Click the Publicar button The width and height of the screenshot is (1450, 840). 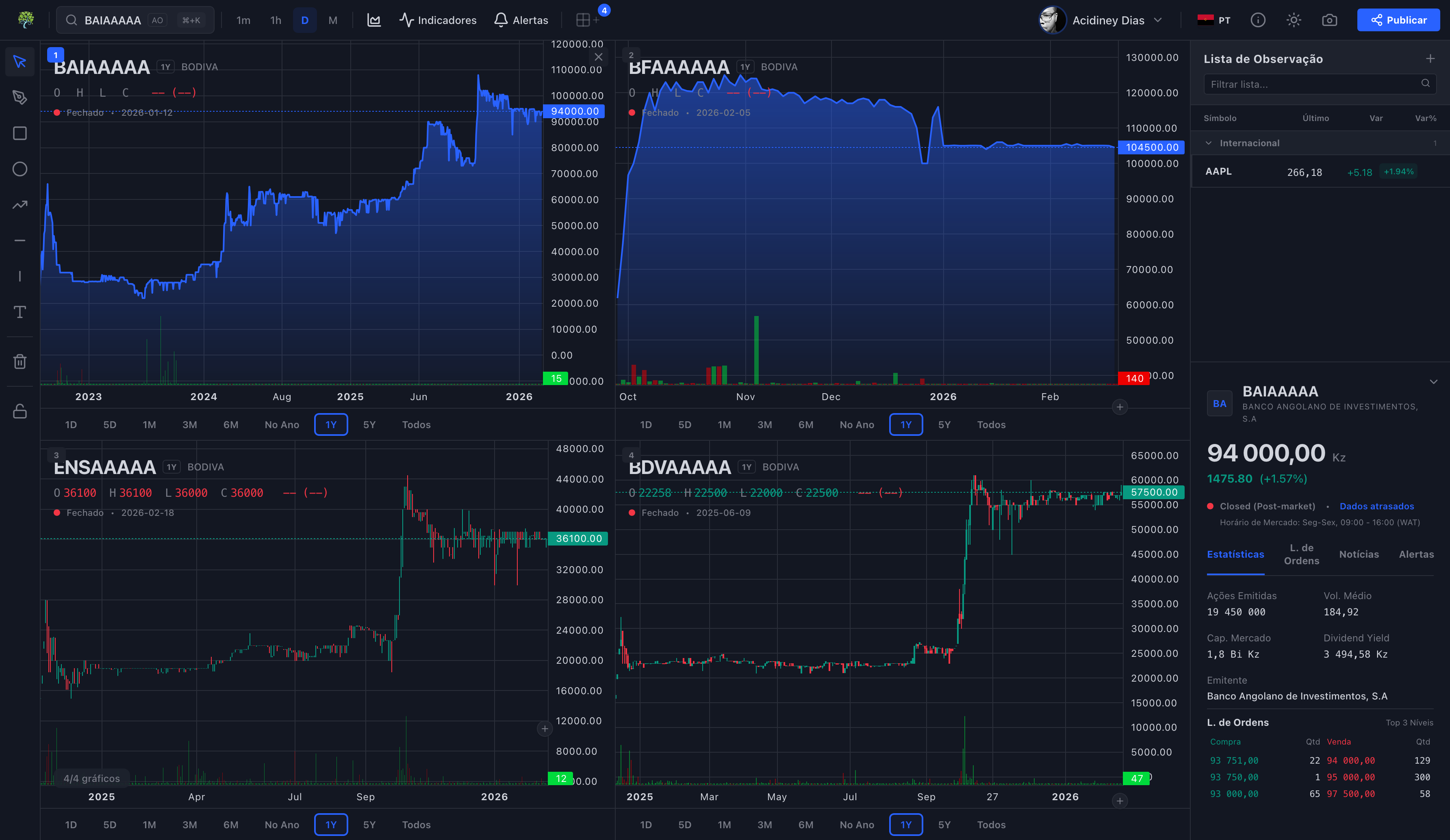(1398, 20)
